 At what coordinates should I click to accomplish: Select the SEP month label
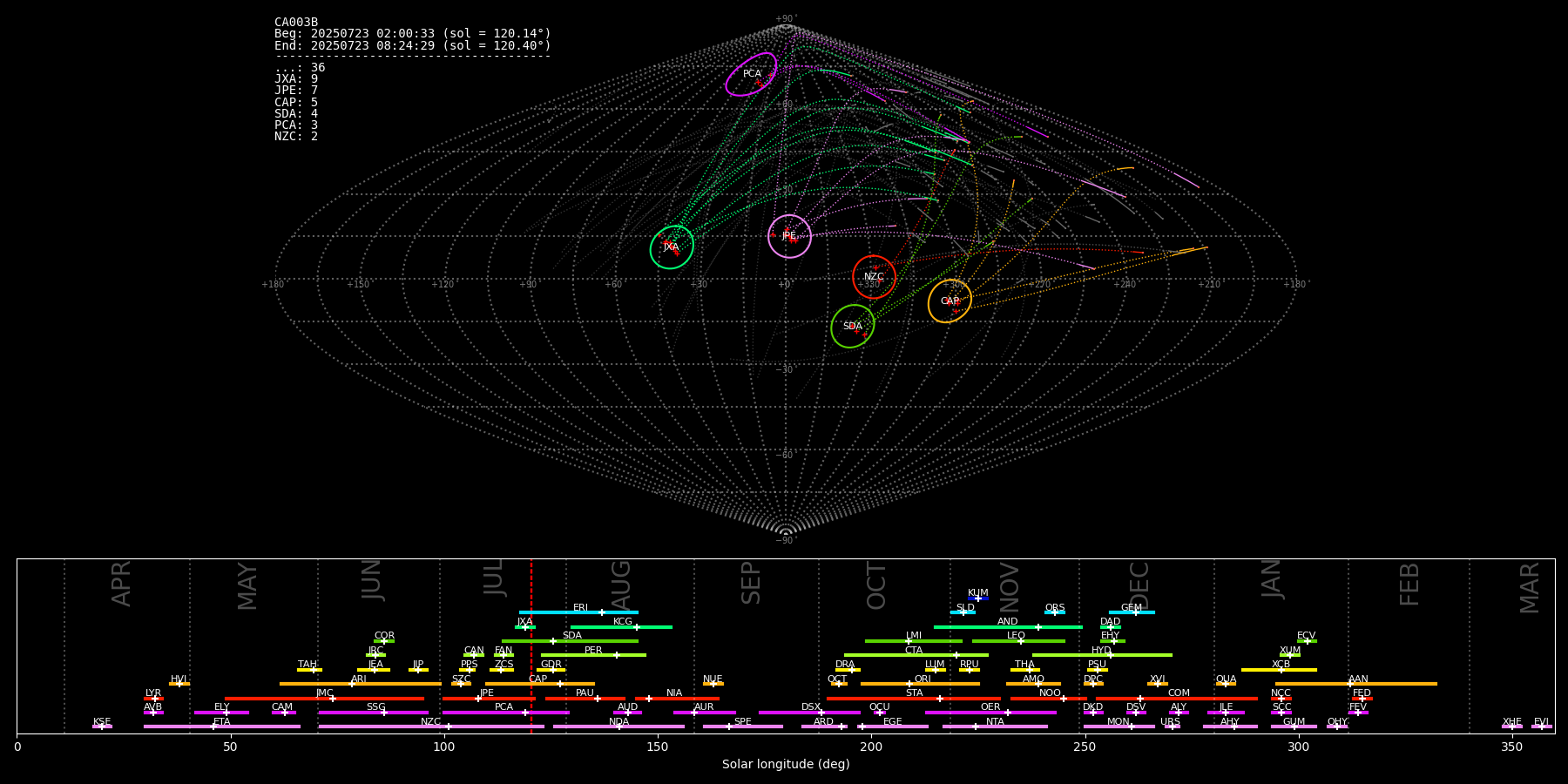click(751, 583)
